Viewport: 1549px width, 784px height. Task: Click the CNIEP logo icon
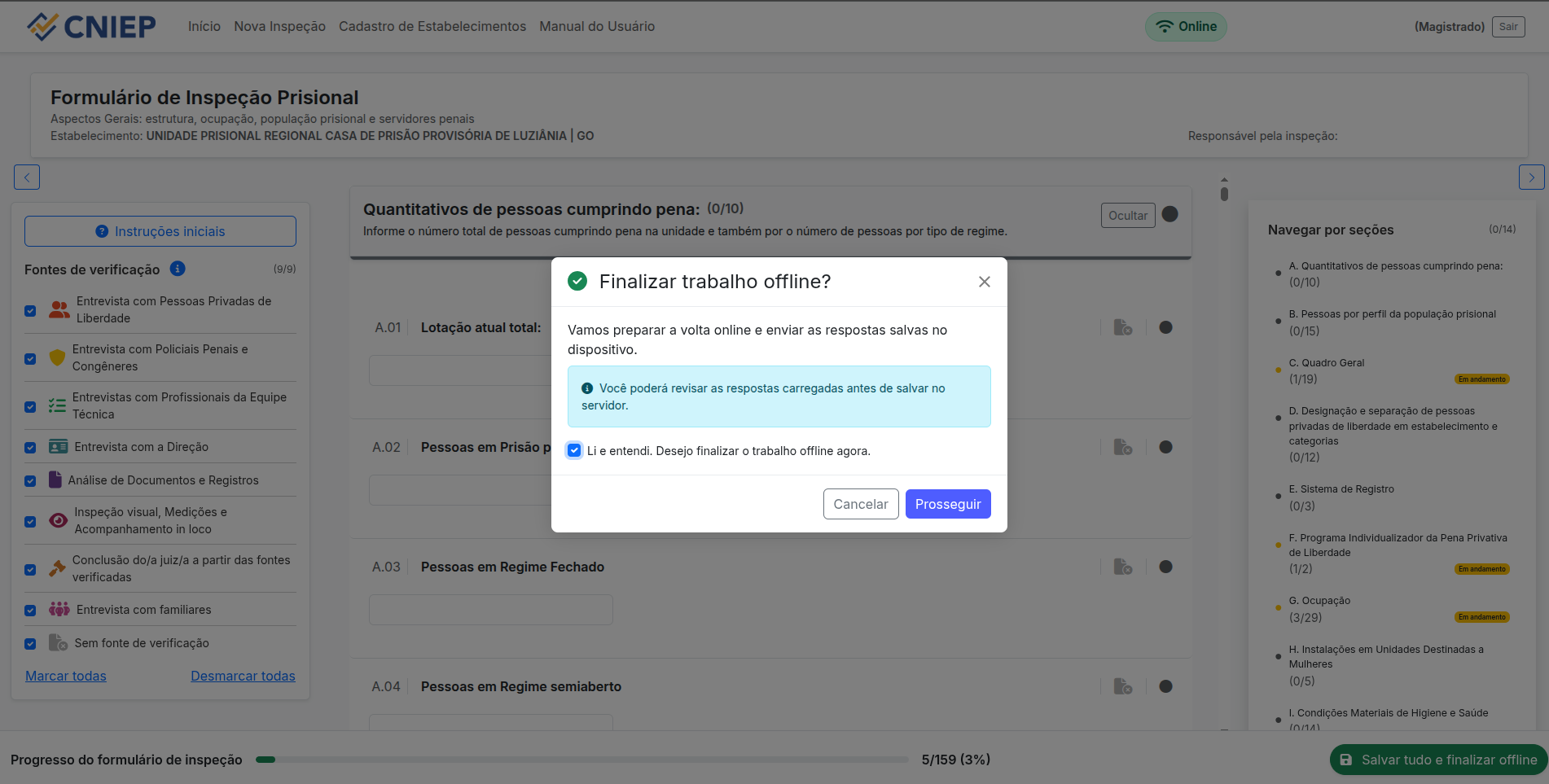coord(42,27)
